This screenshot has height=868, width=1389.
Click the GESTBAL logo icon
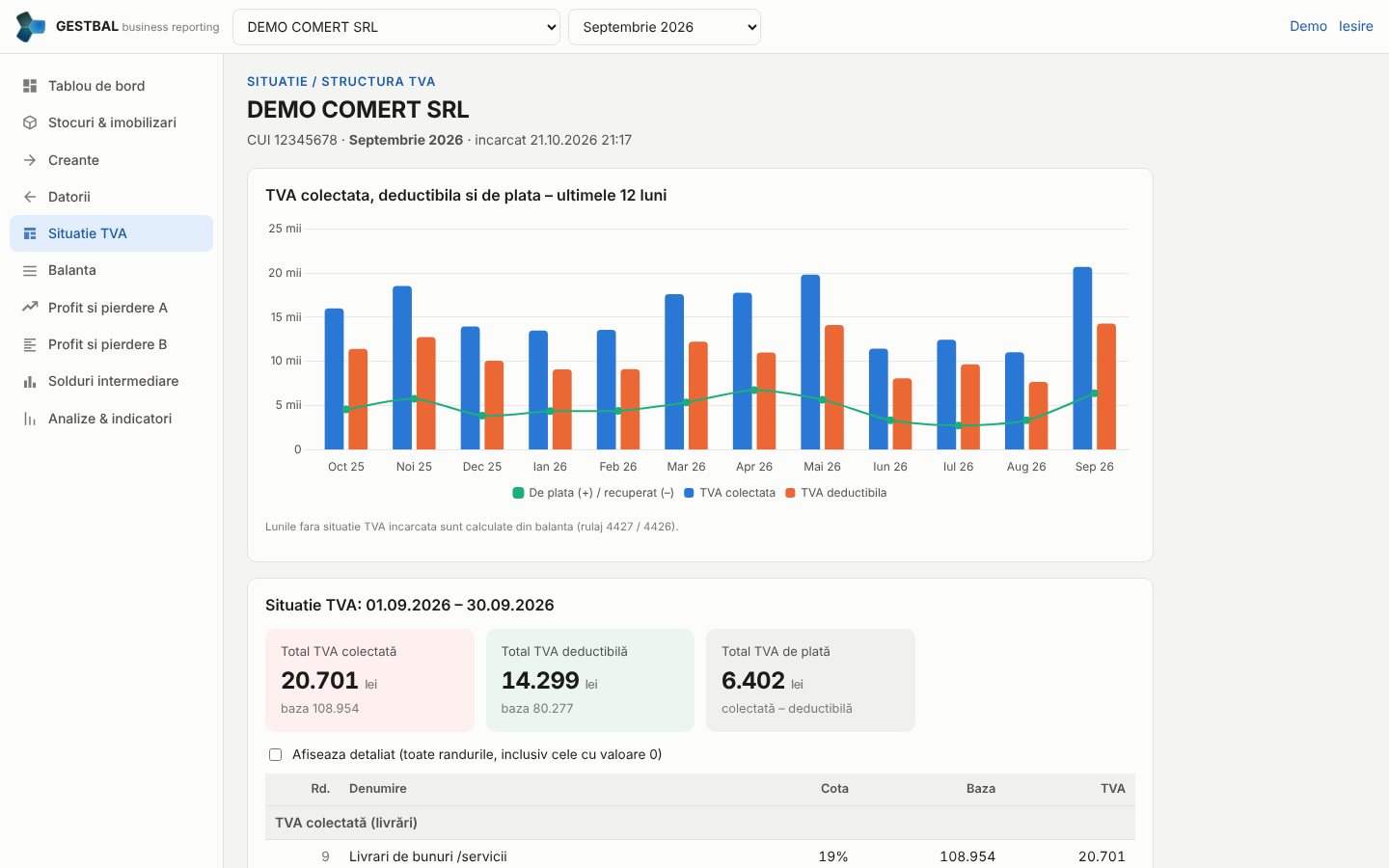[x=31, y=27]
